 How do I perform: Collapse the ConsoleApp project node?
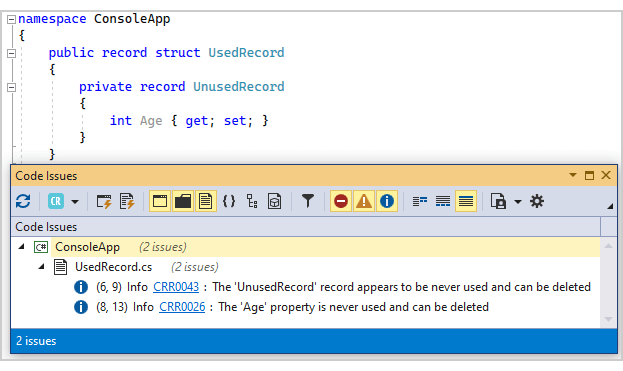[21, 247]
